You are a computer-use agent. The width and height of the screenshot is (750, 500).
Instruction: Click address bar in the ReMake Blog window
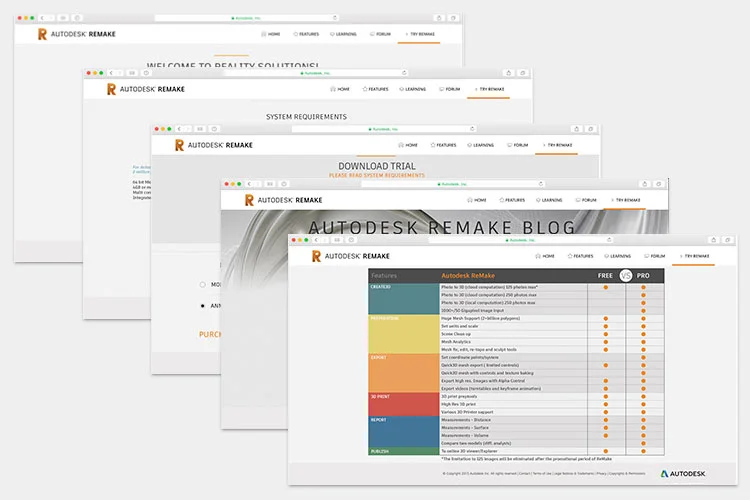click(453, 184)
